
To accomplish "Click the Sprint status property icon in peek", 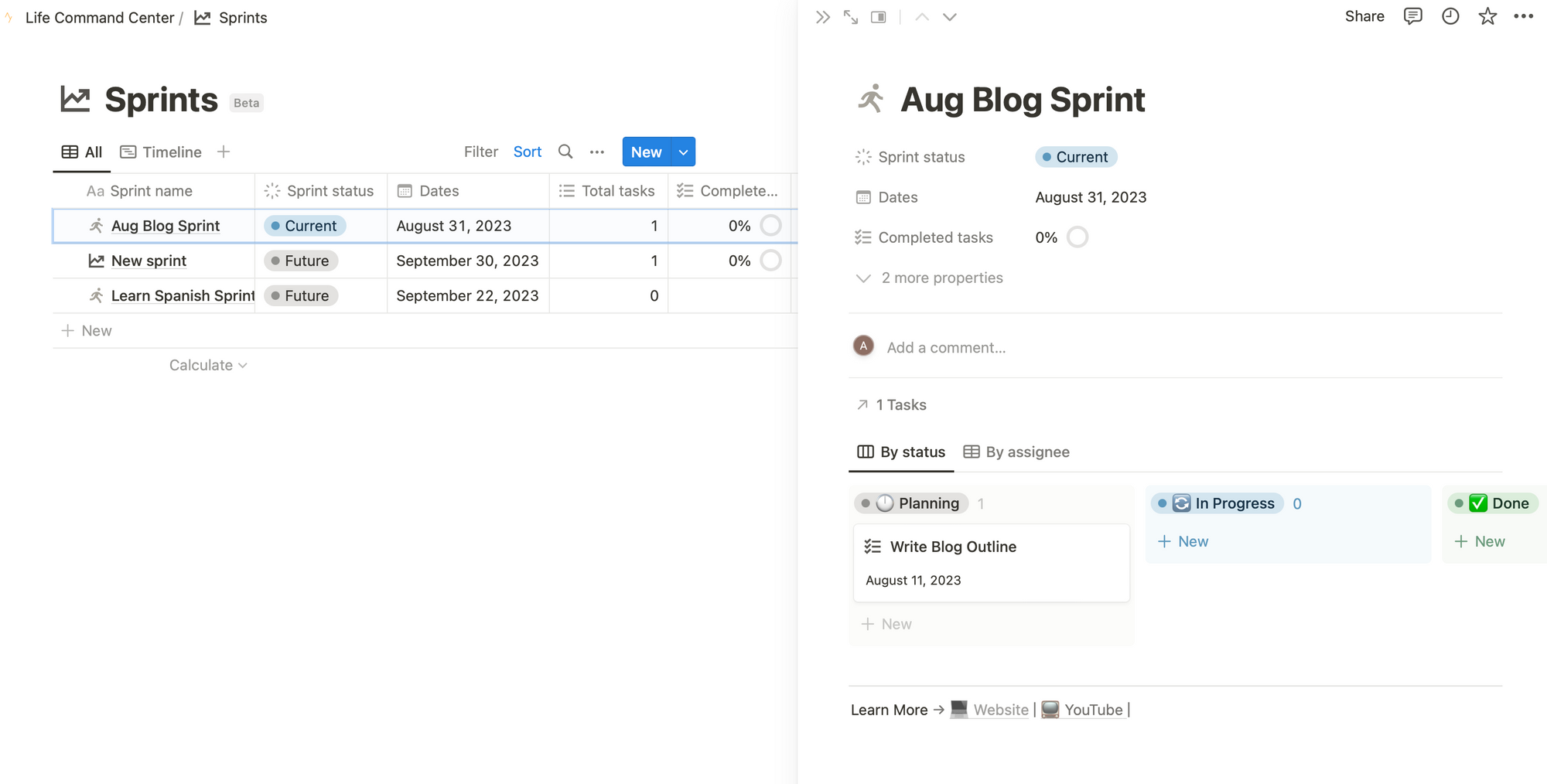I will point(863,157).
